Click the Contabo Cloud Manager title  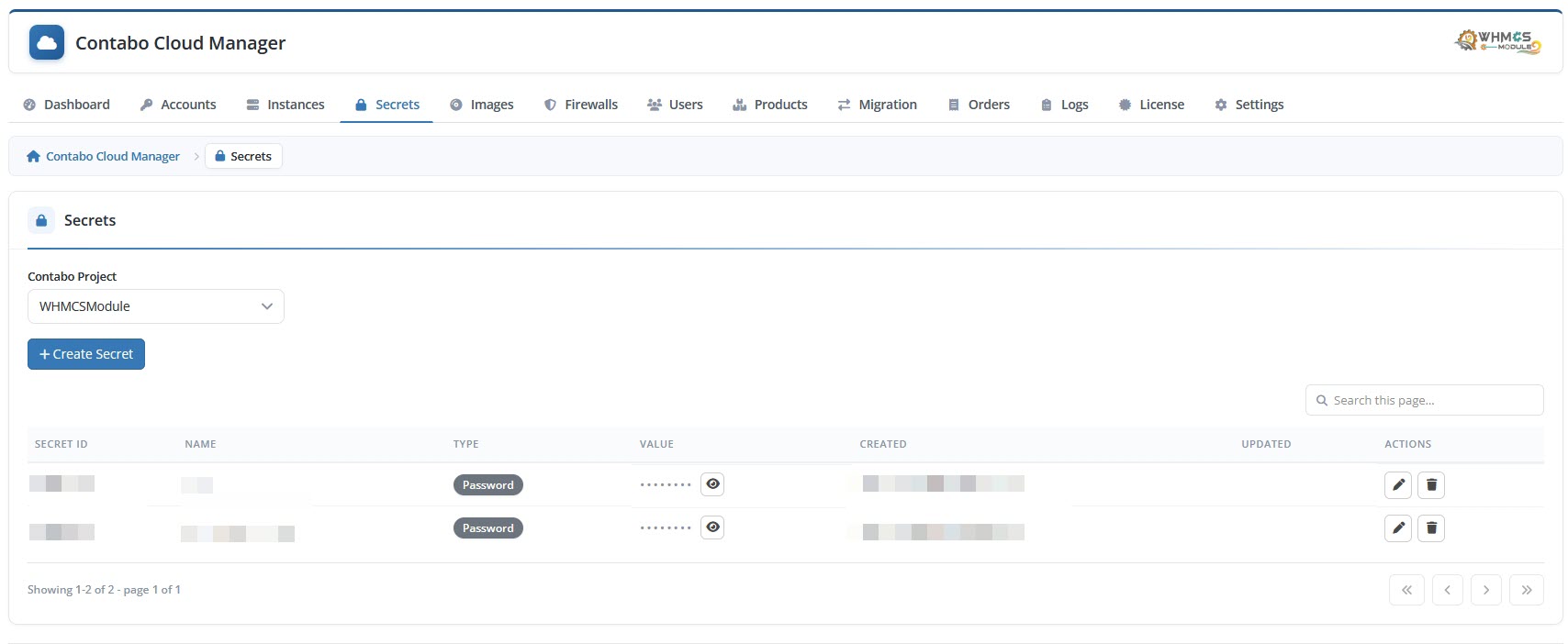pos(180,43)
